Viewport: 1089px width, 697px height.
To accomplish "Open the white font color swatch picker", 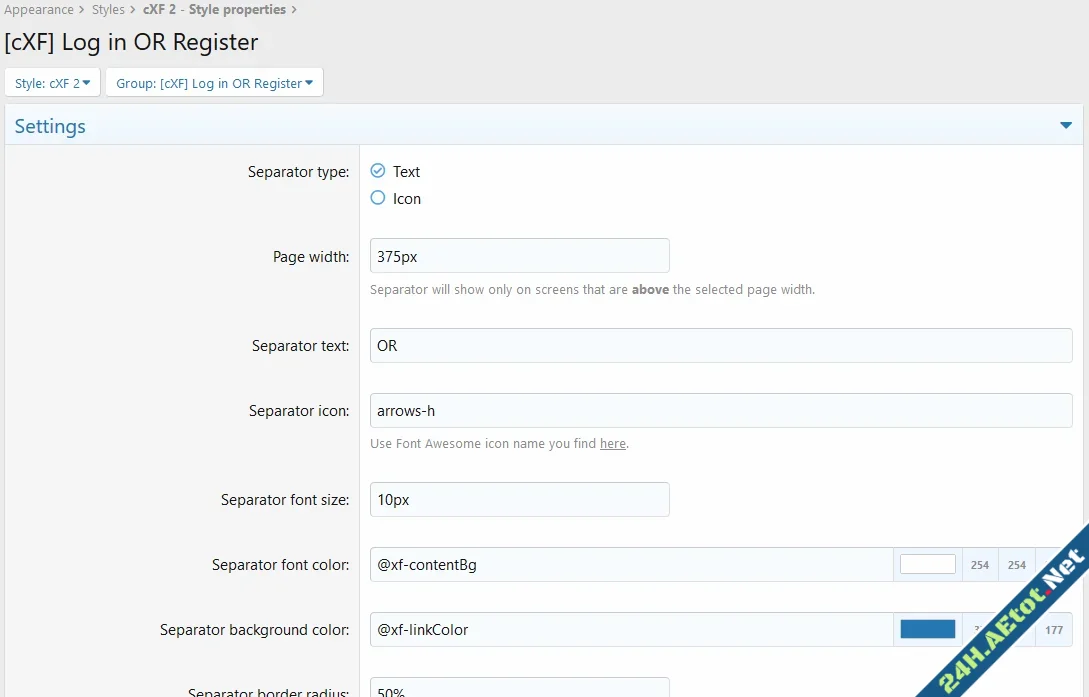I will point(927,563).
